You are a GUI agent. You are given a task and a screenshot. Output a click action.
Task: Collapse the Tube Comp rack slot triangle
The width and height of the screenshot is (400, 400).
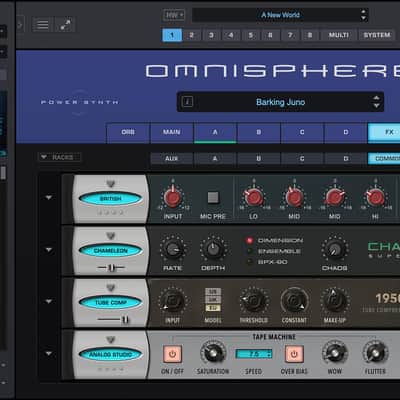click(x=49, y=301)
